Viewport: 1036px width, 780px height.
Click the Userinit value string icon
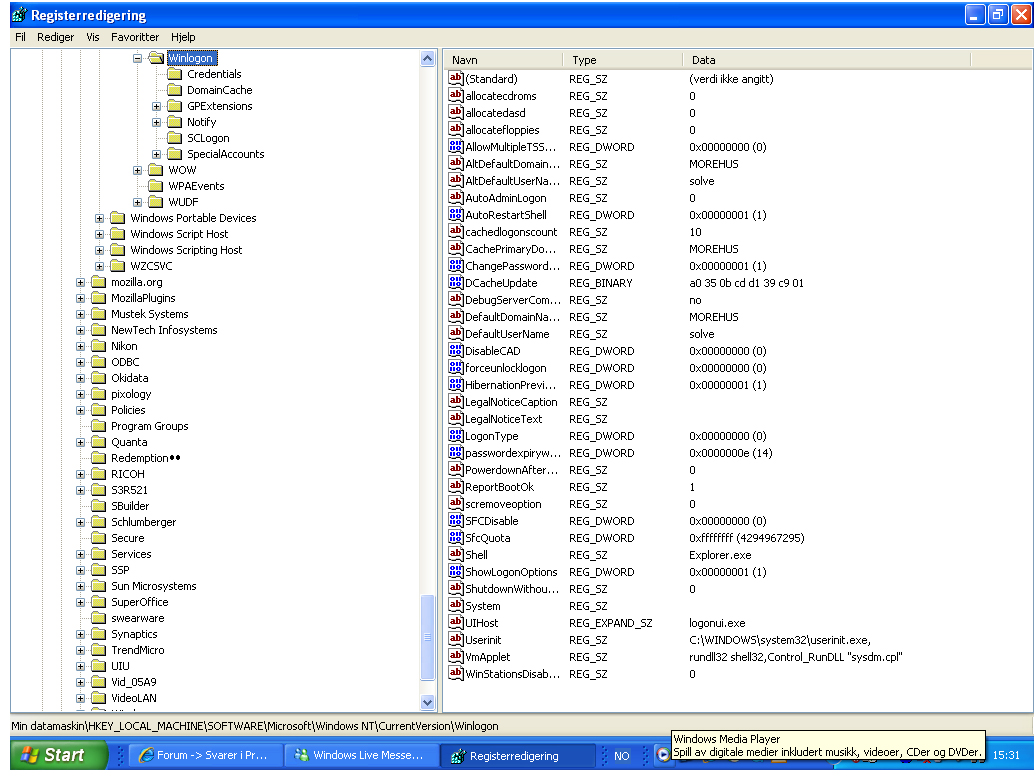click(455, 639)
